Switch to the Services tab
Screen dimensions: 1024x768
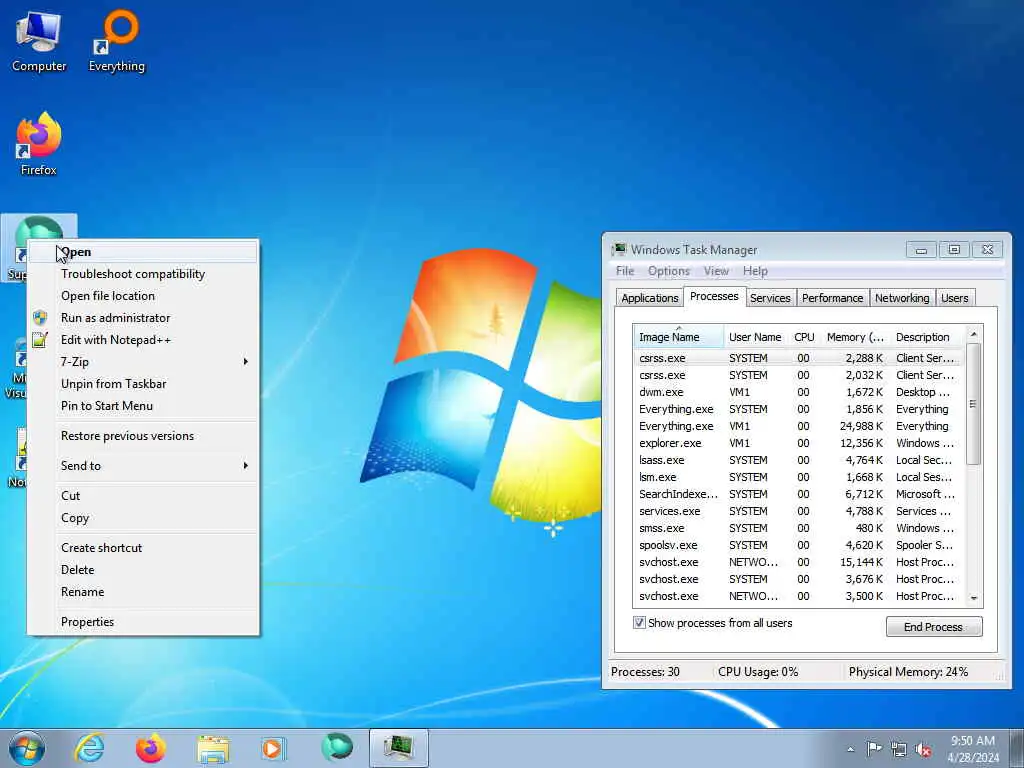[x=770, y=298]
